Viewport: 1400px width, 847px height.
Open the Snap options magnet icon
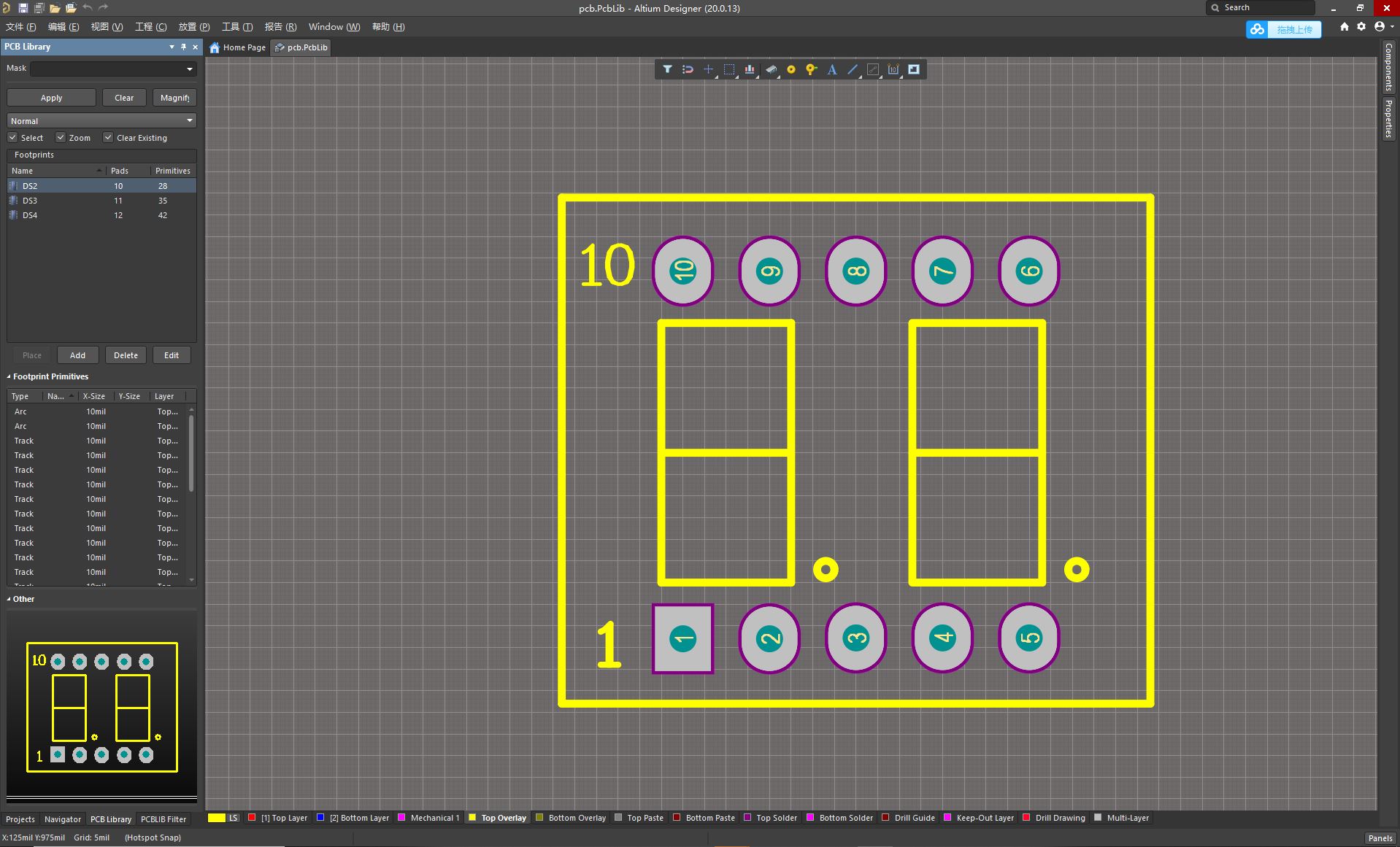click(688, 69)
